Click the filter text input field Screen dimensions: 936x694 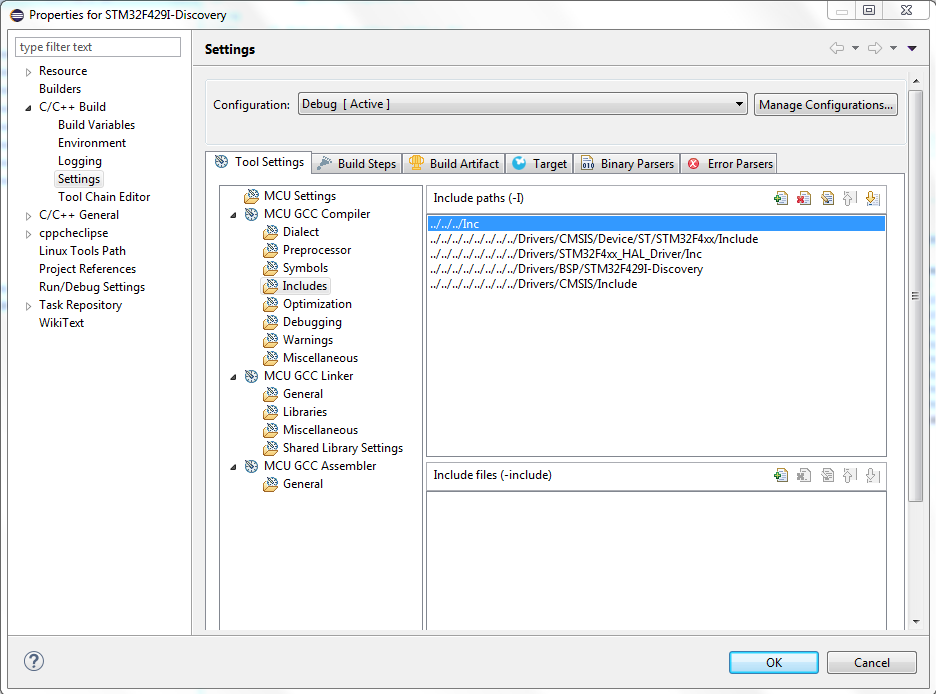(98, 47)
